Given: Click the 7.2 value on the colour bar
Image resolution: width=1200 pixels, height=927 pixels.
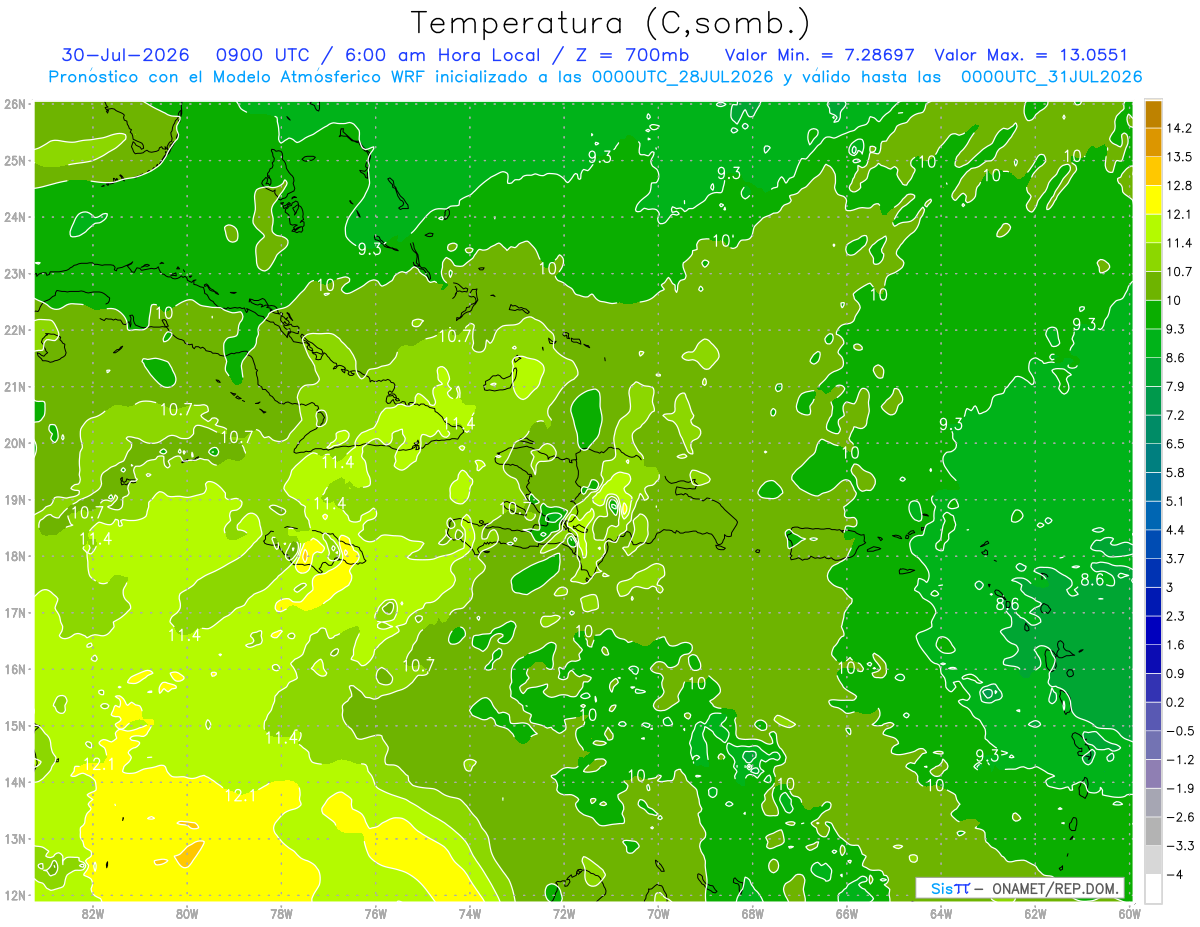Looking at the screenshot, I should click(x=1175, y=415).
